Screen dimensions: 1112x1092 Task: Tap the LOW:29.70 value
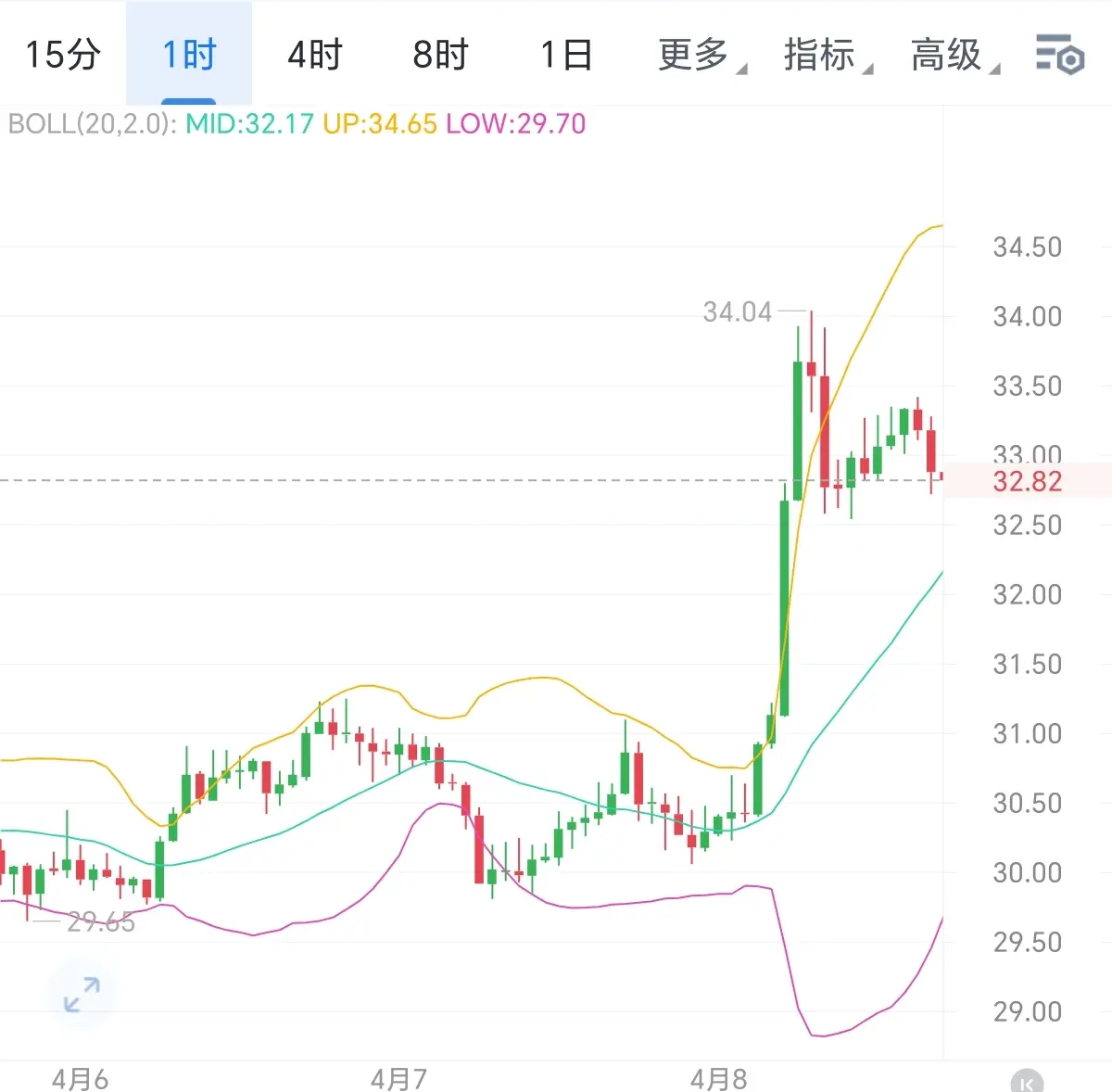pos(516,124)
